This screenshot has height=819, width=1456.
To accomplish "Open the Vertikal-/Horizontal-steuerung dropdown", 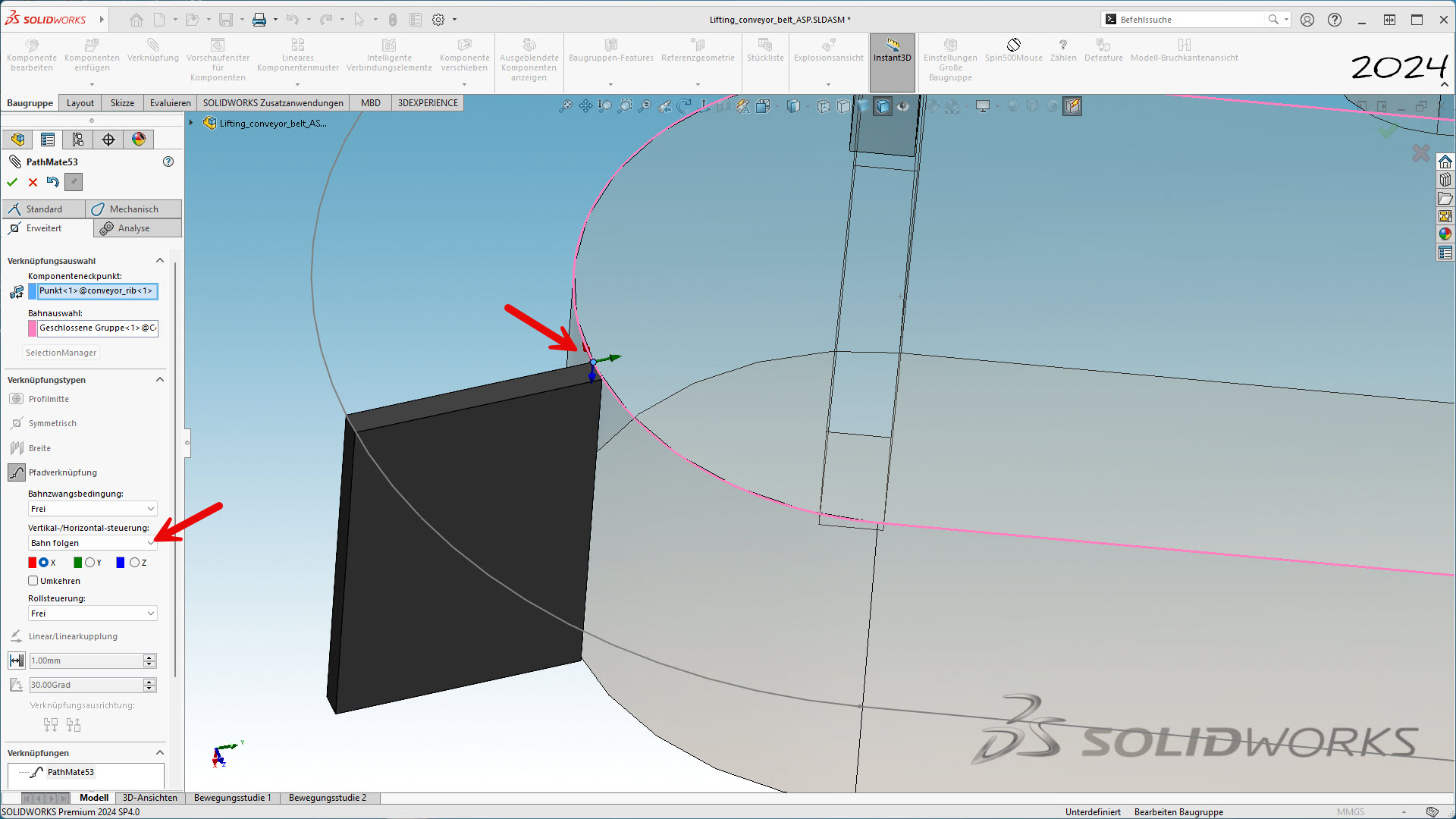I will (x=93, y=543).
